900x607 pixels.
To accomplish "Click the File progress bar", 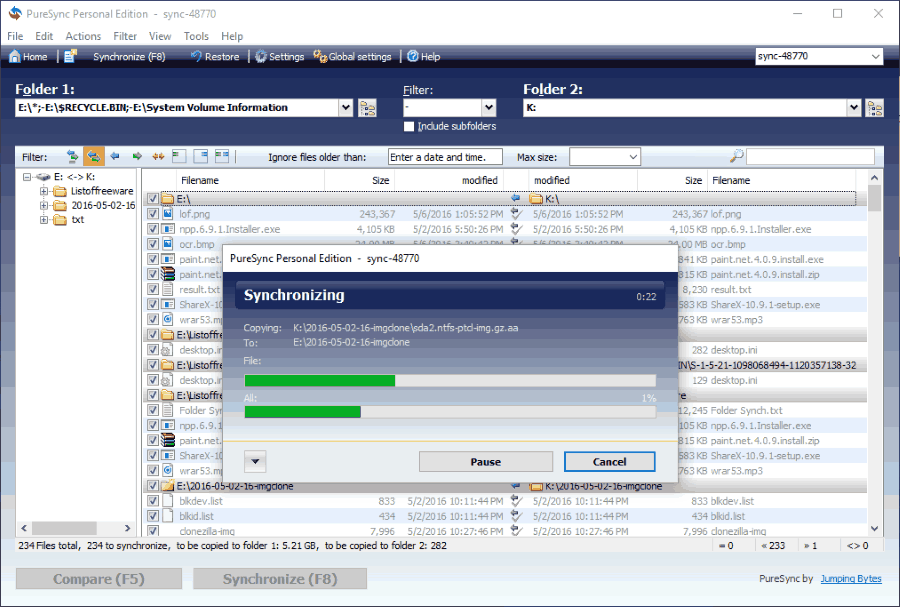I will pos(450,380).
